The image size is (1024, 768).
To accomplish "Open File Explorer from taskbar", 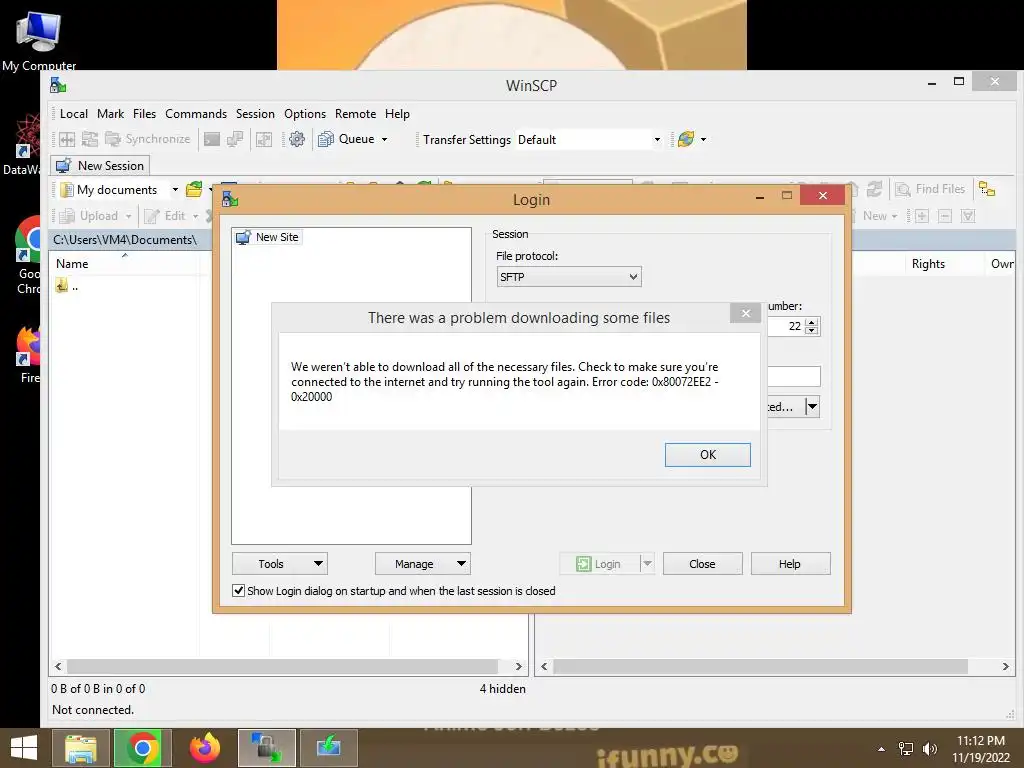I will (x=80, y=748).
